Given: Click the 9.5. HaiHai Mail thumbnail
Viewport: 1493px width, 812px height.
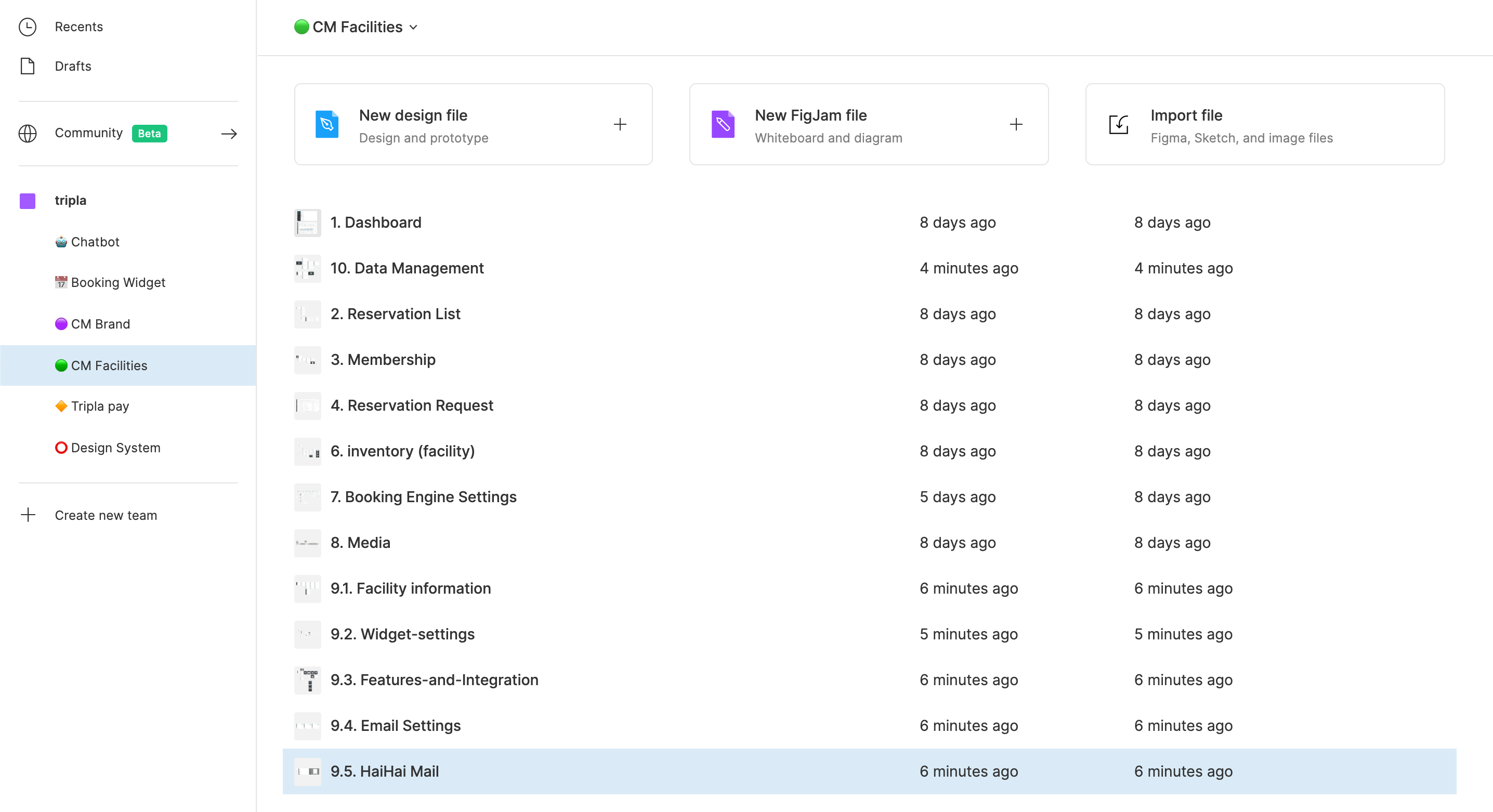Looking at the screenshot, I should 307,771.
